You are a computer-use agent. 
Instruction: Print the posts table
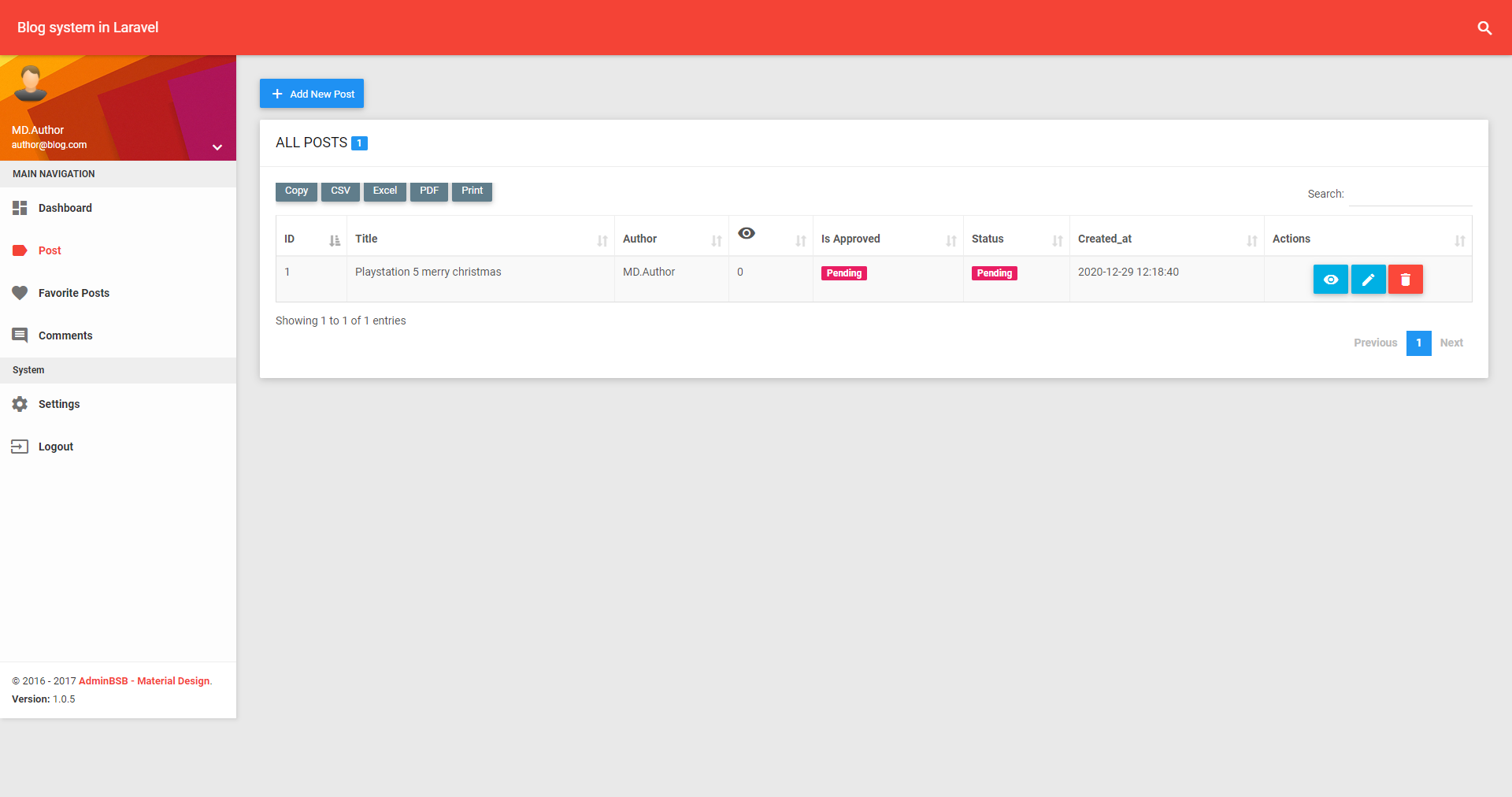coord(472,191)
